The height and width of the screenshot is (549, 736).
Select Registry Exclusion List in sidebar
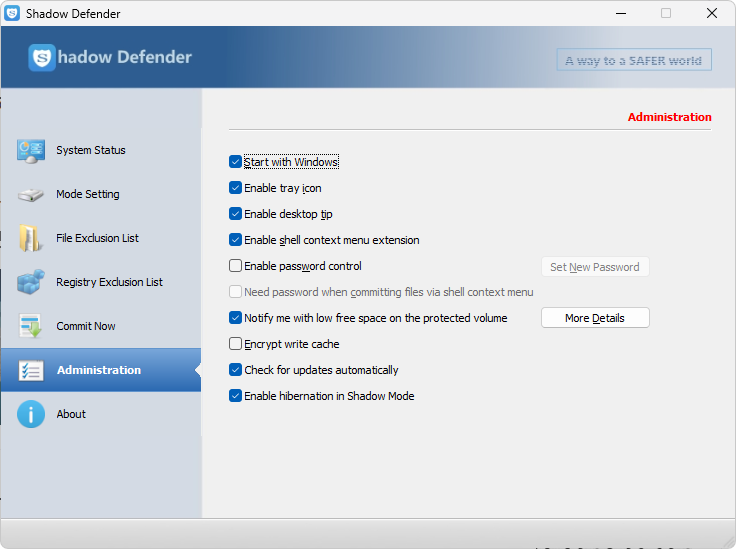pos(101,282)
